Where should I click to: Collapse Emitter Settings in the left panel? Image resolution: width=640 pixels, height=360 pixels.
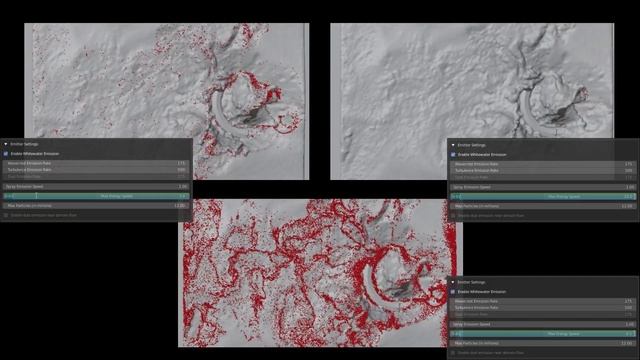coord(6,144)
